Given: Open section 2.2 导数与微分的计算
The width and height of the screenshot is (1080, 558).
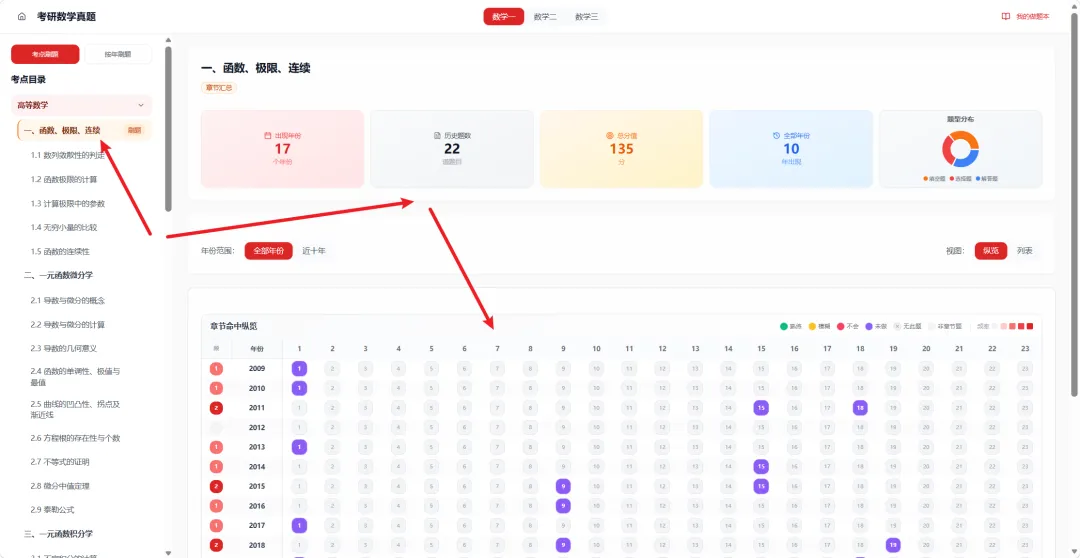Looking at the screenshot, I should tap(68, 324).
